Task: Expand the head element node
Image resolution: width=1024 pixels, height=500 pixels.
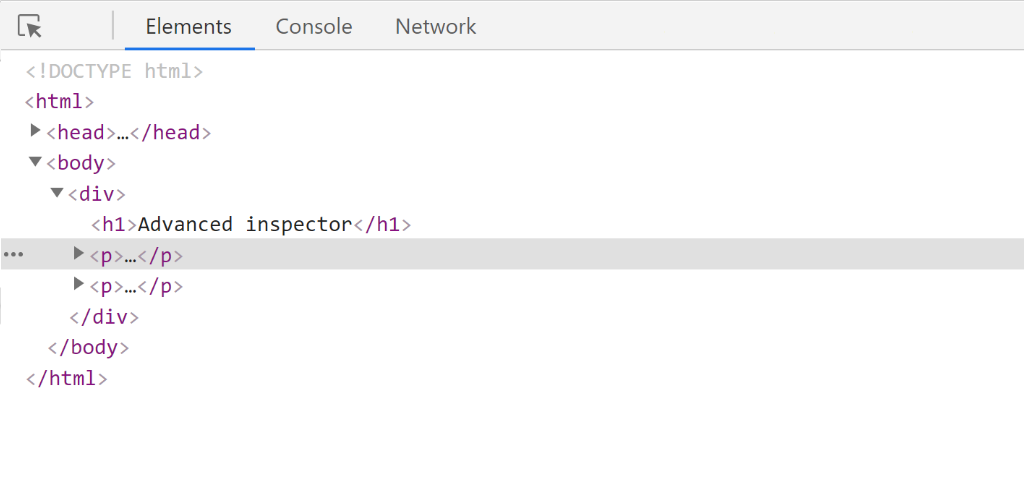Action: (x=35, y=131)
